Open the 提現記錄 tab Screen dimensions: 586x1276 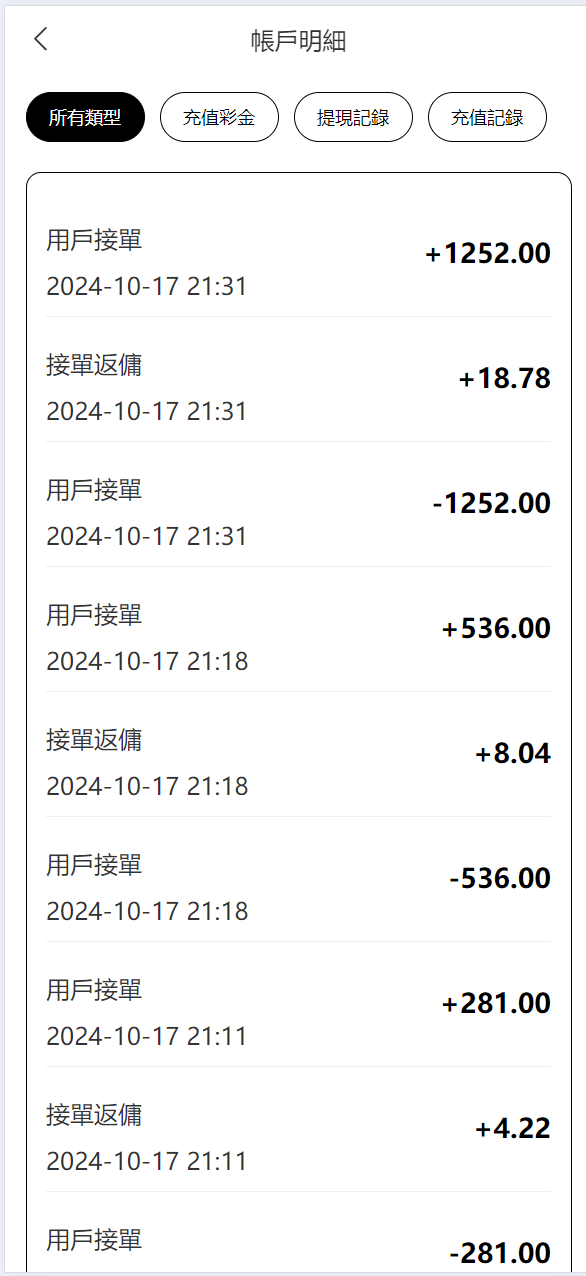[353, 117]
